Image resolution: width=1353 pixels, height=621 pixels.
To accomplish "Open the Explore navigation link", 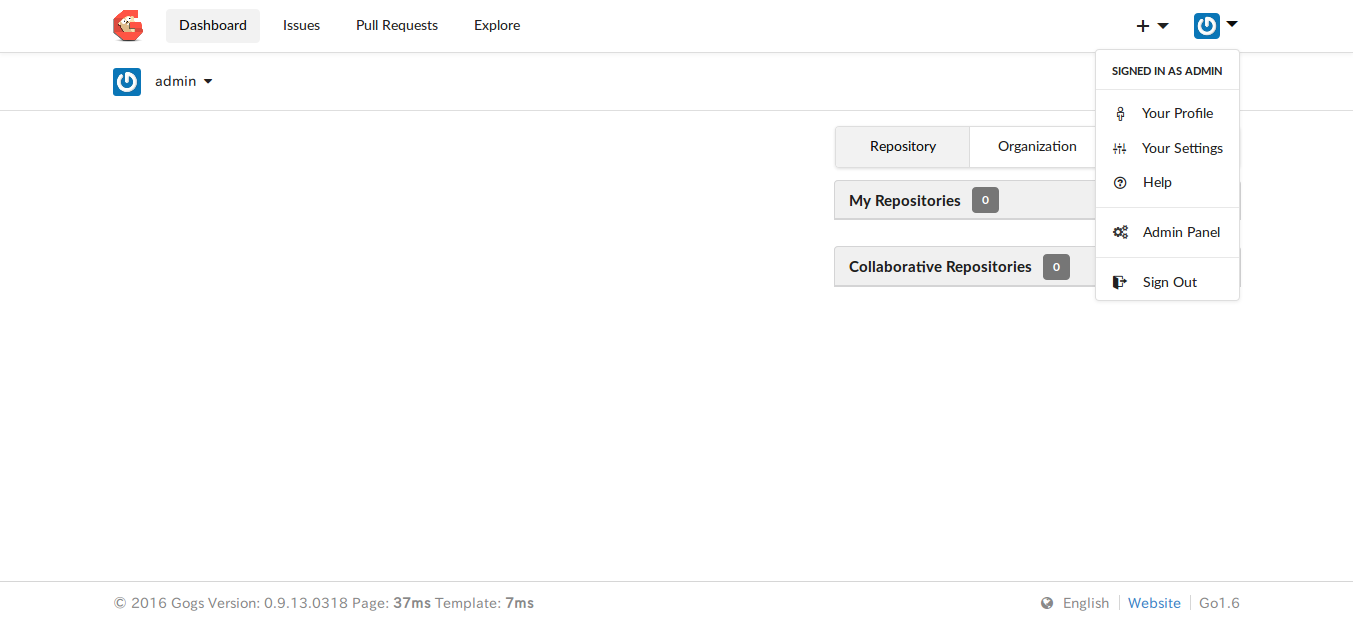I will pyautogui.click(x=497, y=26).
